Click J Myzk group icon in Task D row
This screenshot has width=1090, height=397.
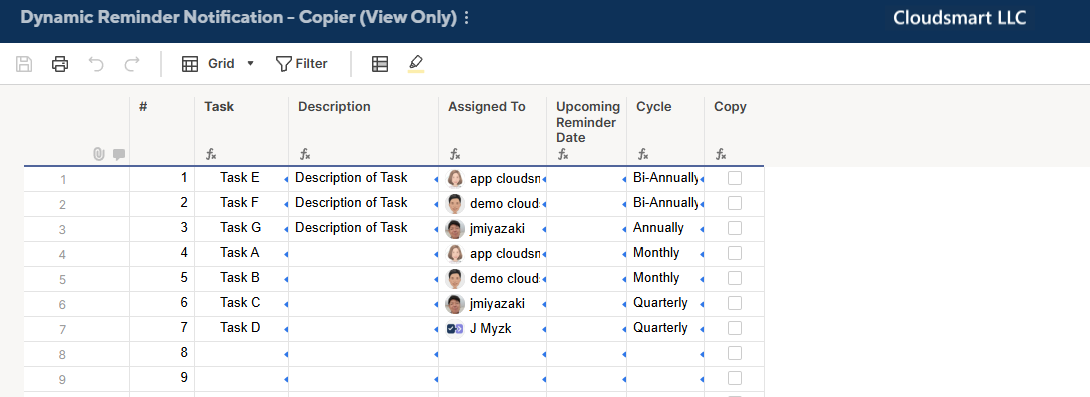coord(455,329)
